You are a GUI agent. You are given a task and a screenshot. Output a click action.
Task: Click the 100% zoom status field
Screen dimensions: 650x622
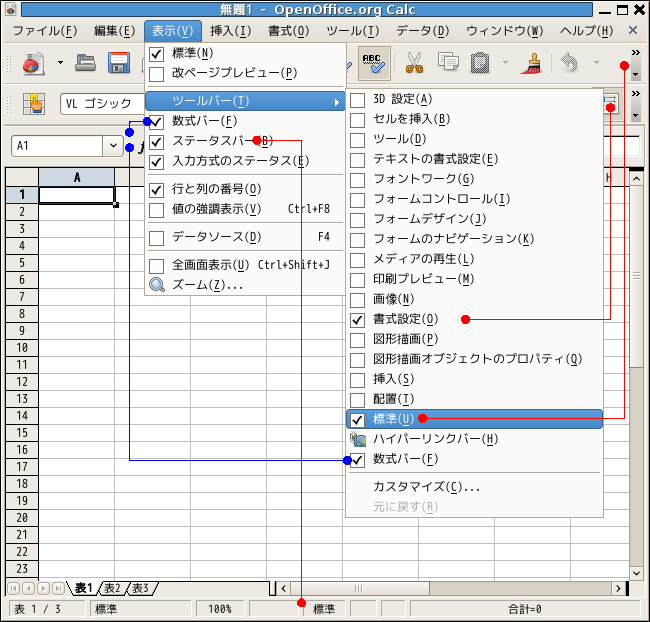click(220, 609)
